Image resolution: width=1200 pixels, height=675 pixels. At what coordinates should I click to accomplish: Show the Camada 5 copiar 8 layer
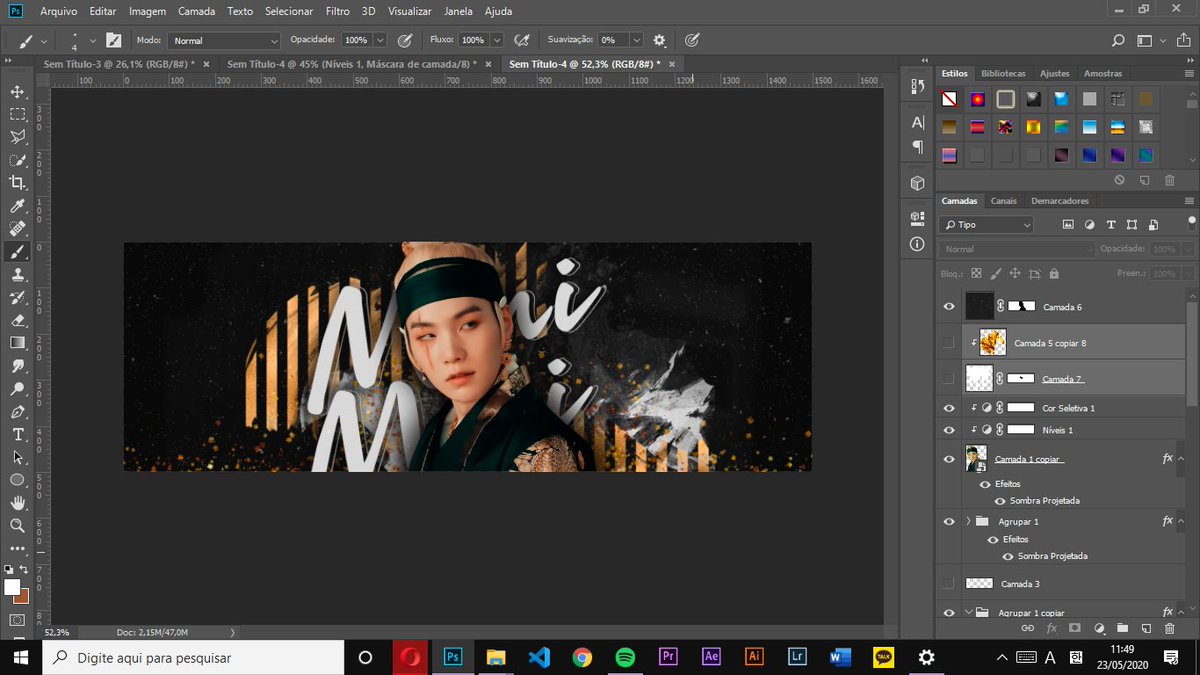coord(948,342)
